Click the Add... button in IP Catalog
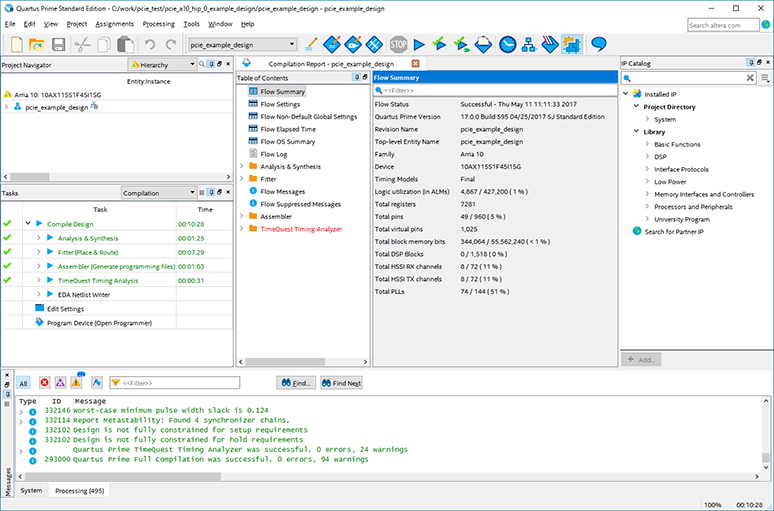Screen dimensions: 774x511 pyautogui.click(x=641, y=359)
